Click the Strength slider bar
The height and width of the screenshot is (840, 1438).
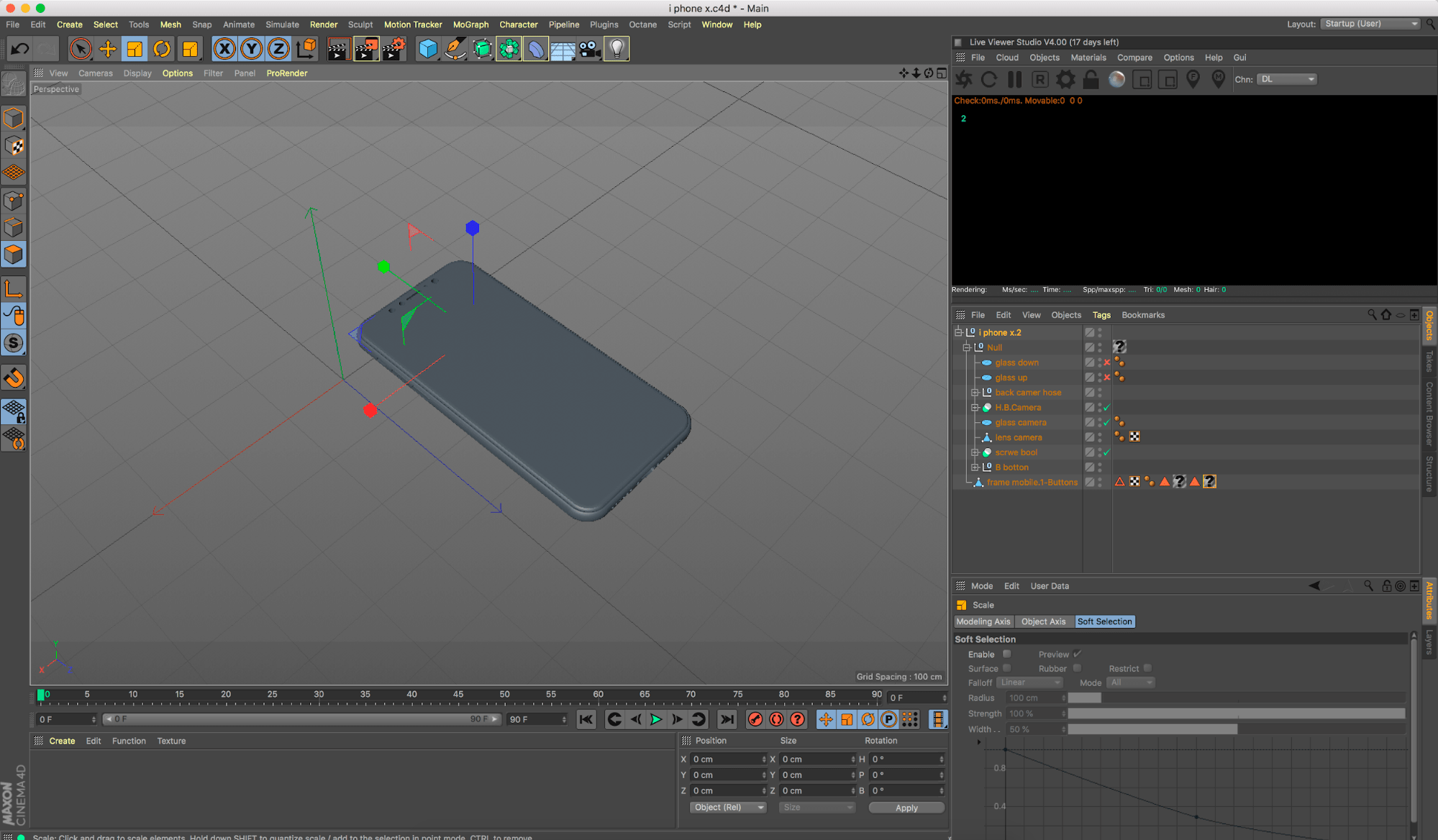click(1236, 713)
